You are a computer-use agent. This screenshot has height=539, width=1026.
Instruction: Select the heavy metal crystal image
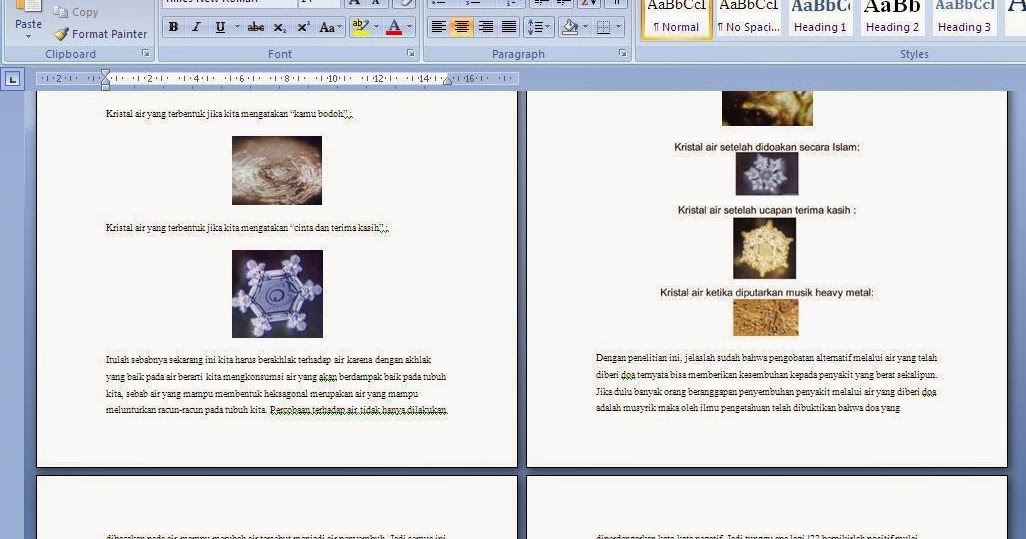click(766, 318)
